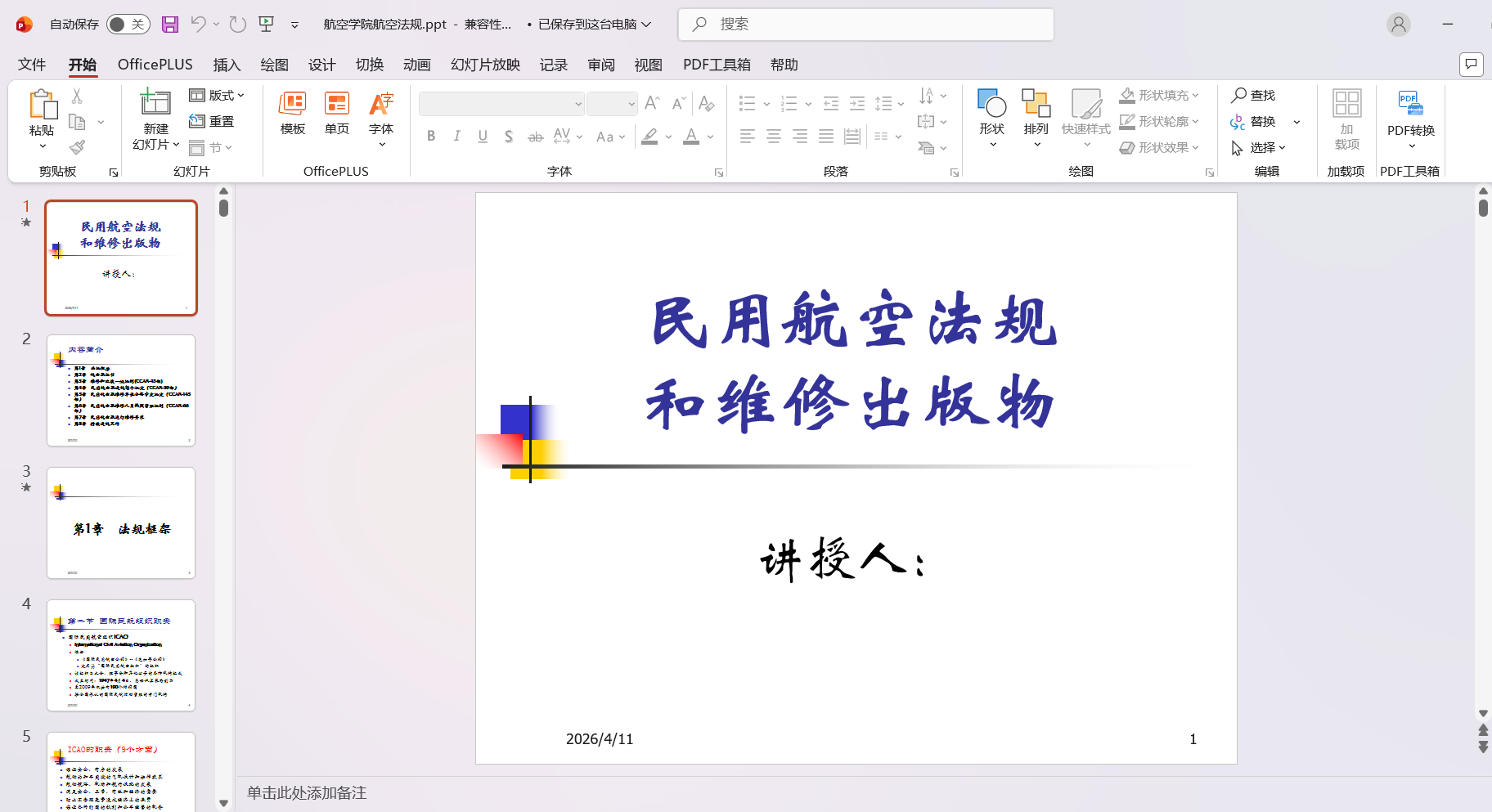Toggle strikethrough formatting
Screen dimensions: 1492x812
point(535,137)
